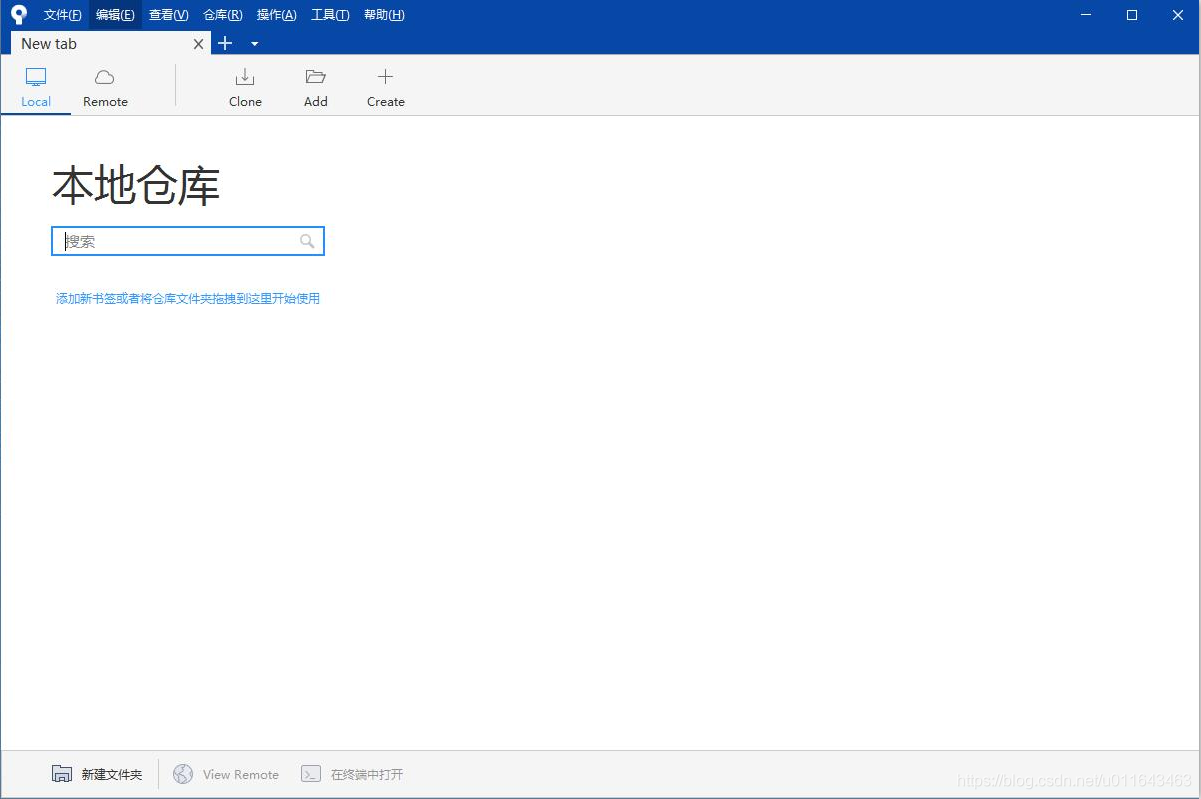
Task: Click the 新建文件夹 folder icon
Action: (x=62, y=773)
